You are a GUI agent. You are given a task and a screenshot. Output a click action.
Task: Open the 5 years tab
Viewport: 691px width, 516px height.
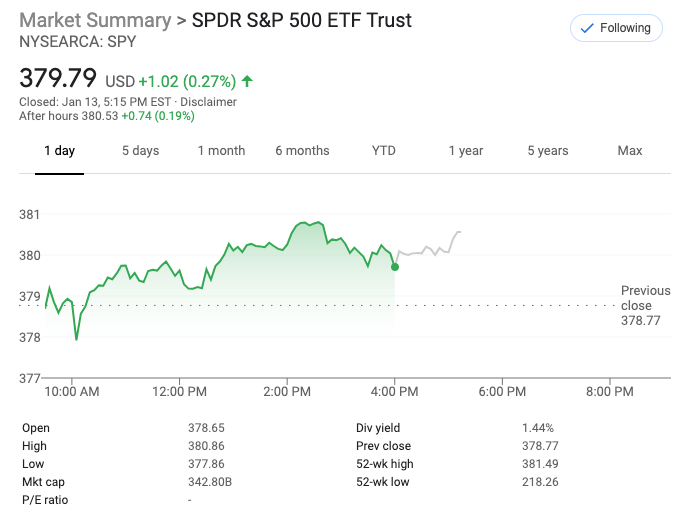pyautogui.click(x=547, y=151)
